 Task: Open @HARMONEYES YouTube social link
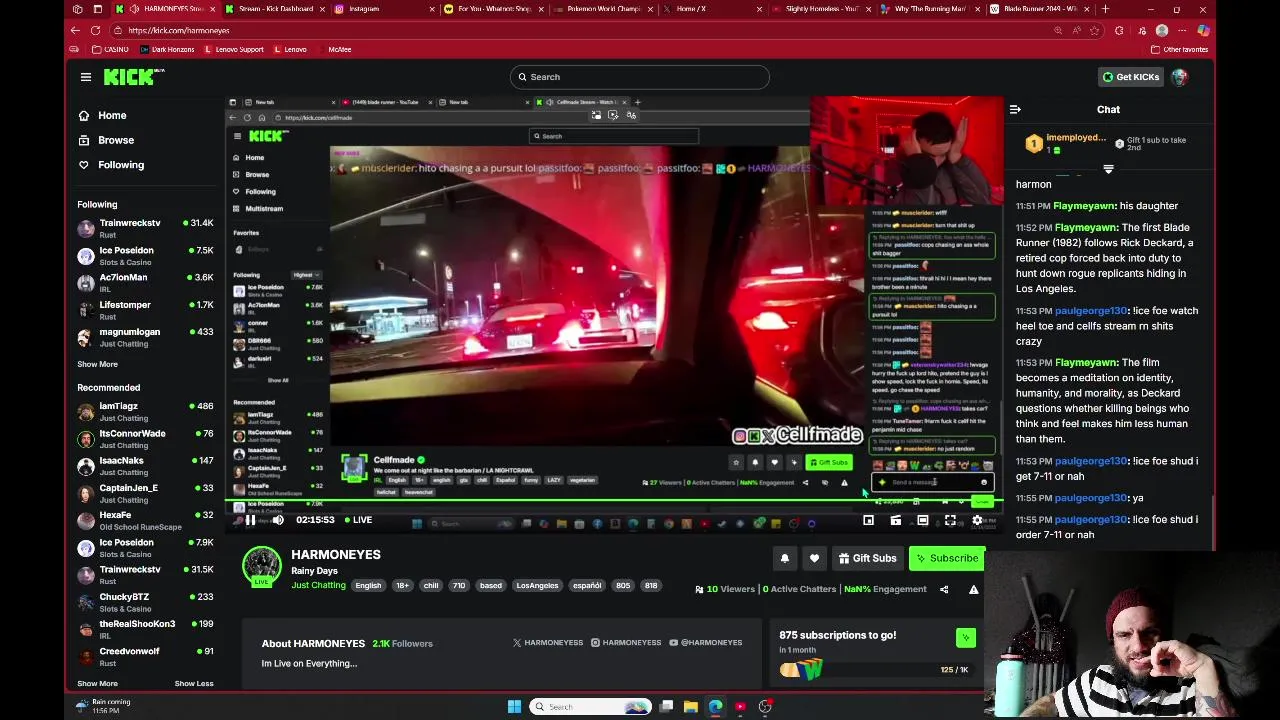(706, 643)
